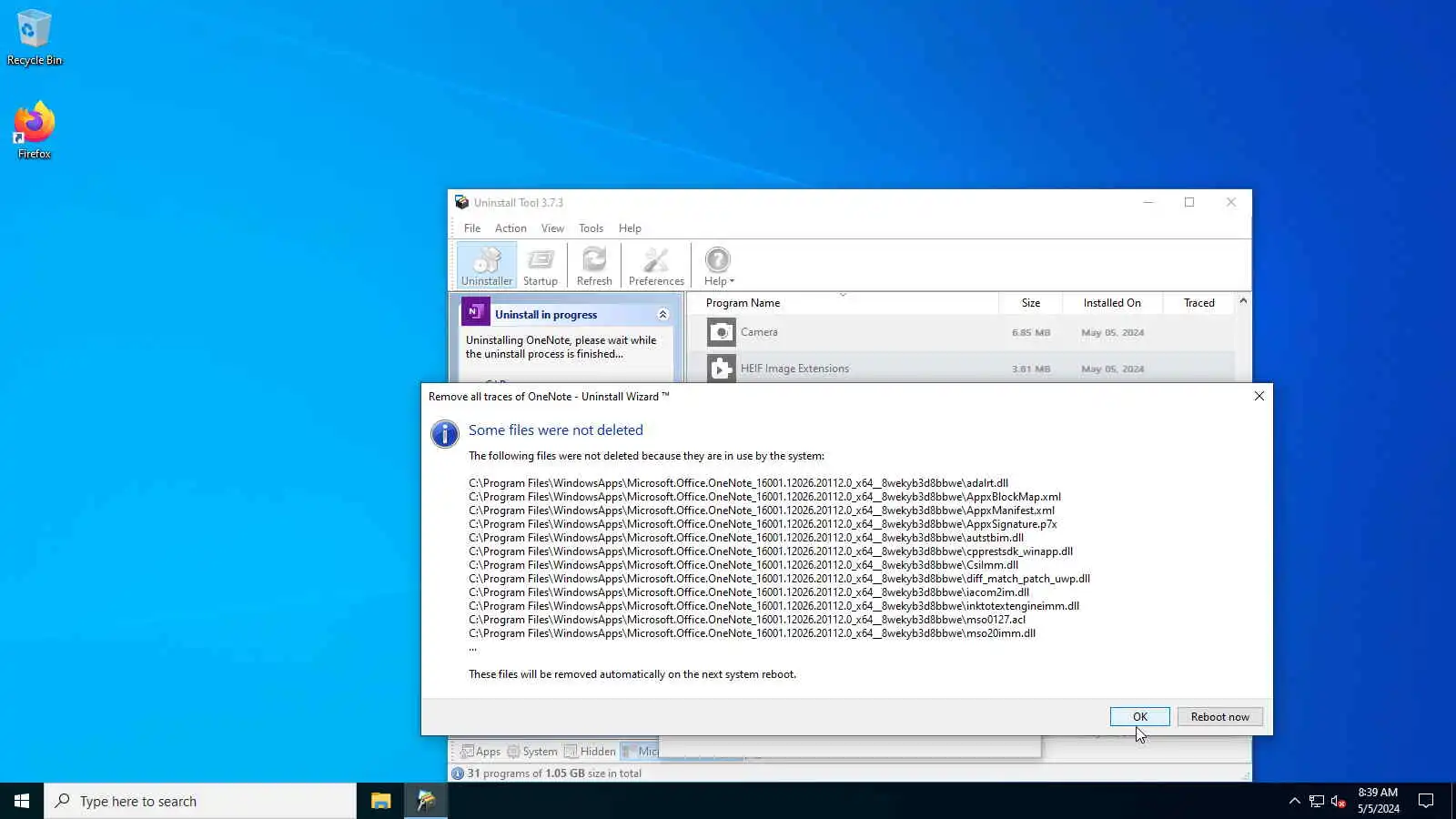The width and height of the screenshot is (1456, 819).
Task: Click the mso0127.acl file path line
Action: point(747,620)
